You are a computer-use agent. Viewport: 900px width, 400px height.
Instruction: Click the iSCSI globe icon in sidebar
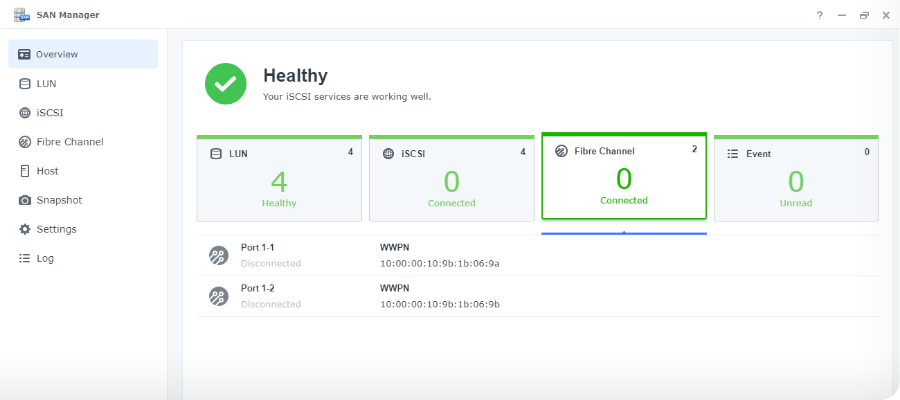(25, 113)
